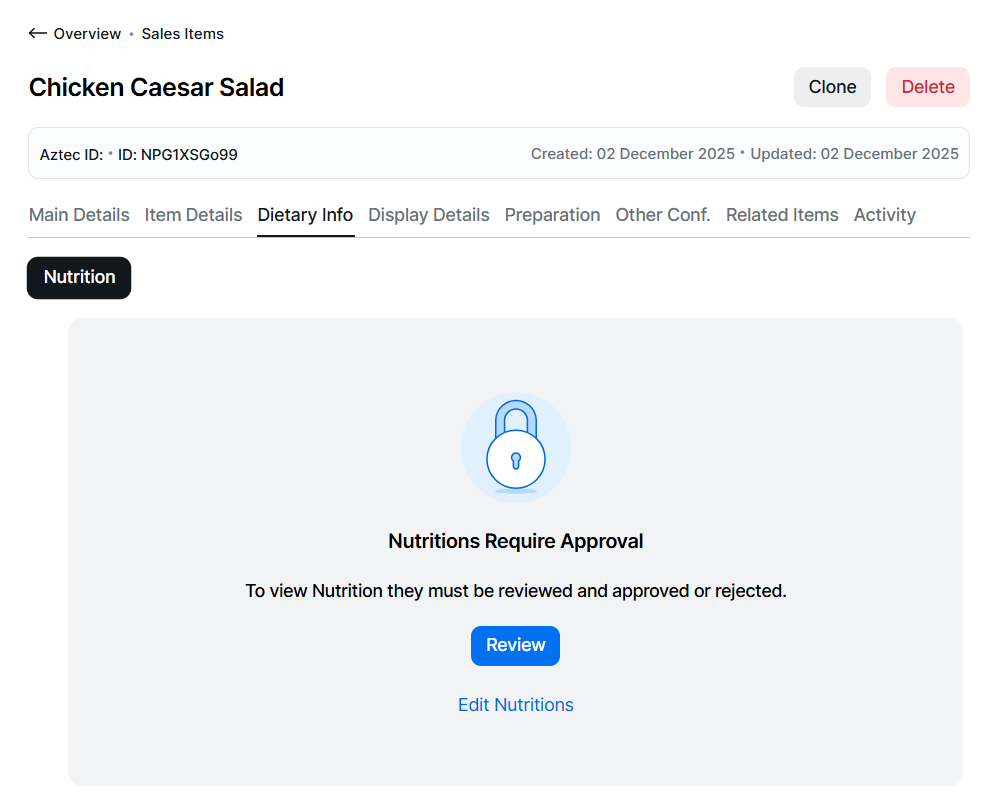Show the Preparation tab

pos(552,215)
